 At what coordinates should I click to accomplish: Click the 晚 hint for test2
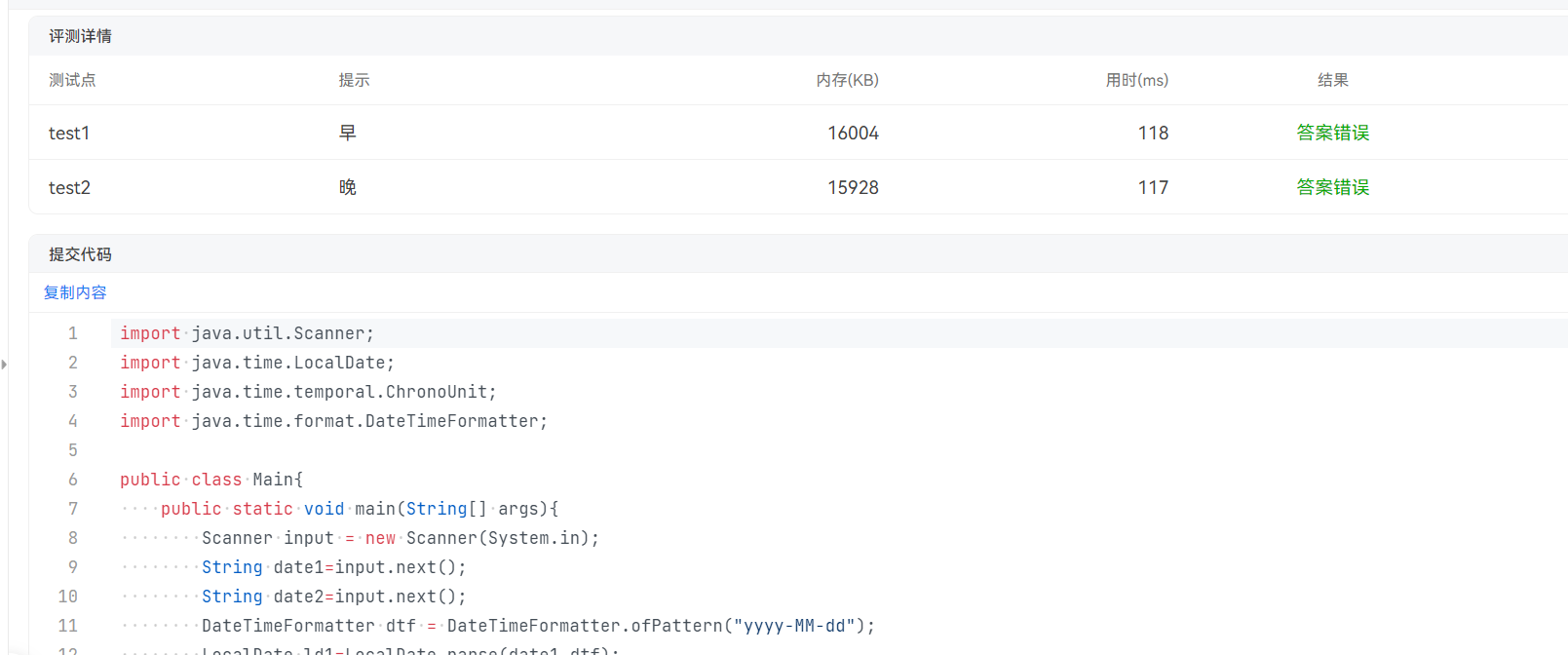(347, 187)
